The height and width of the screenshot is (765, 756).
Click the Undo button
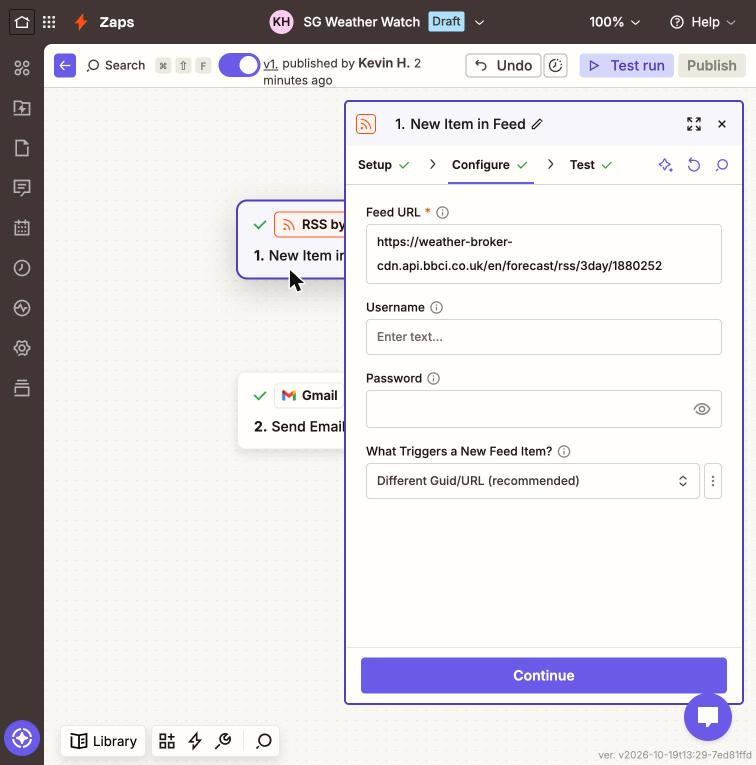coord(503,65)
